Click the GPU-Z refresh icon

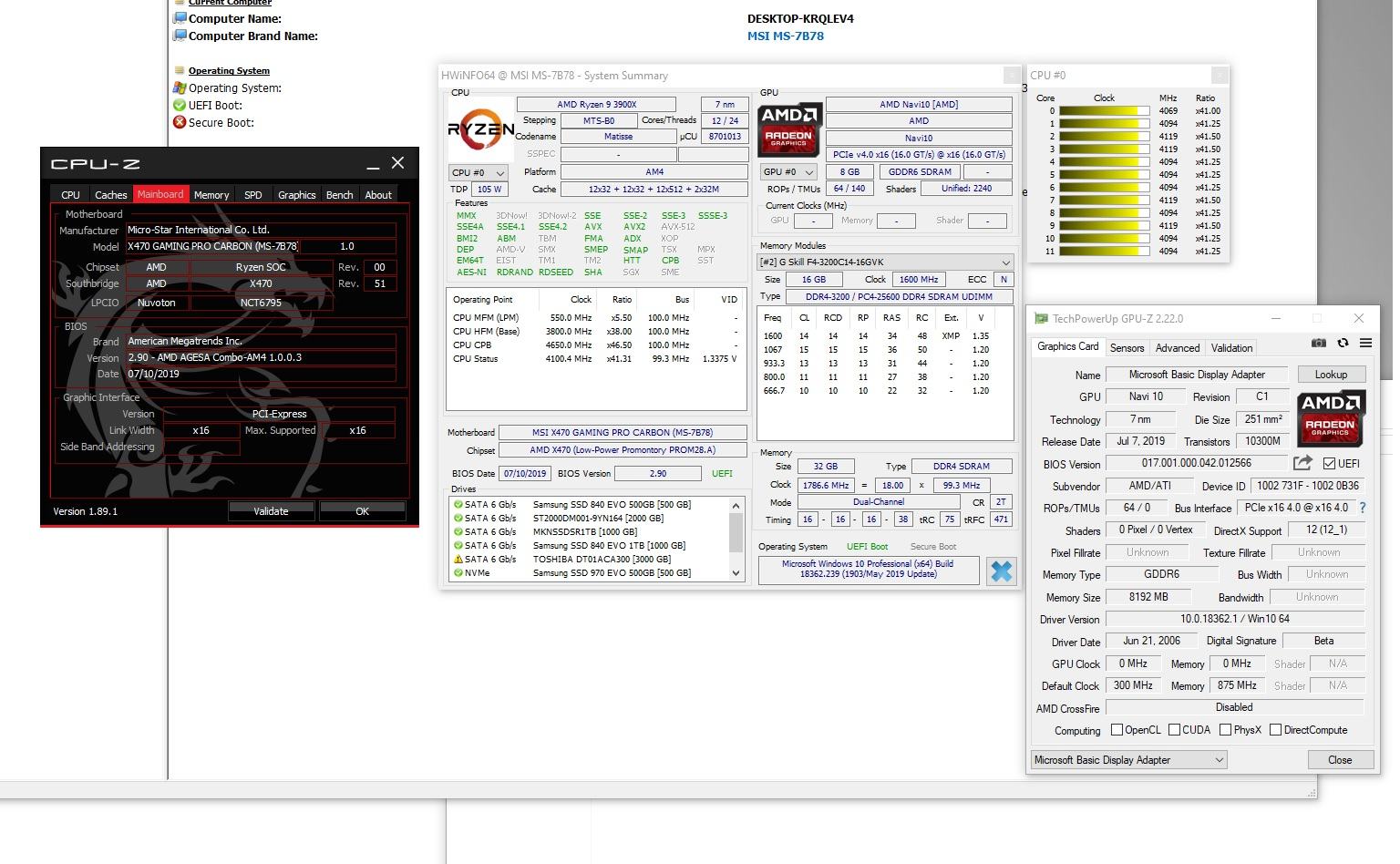click(x=1343, y=344)
